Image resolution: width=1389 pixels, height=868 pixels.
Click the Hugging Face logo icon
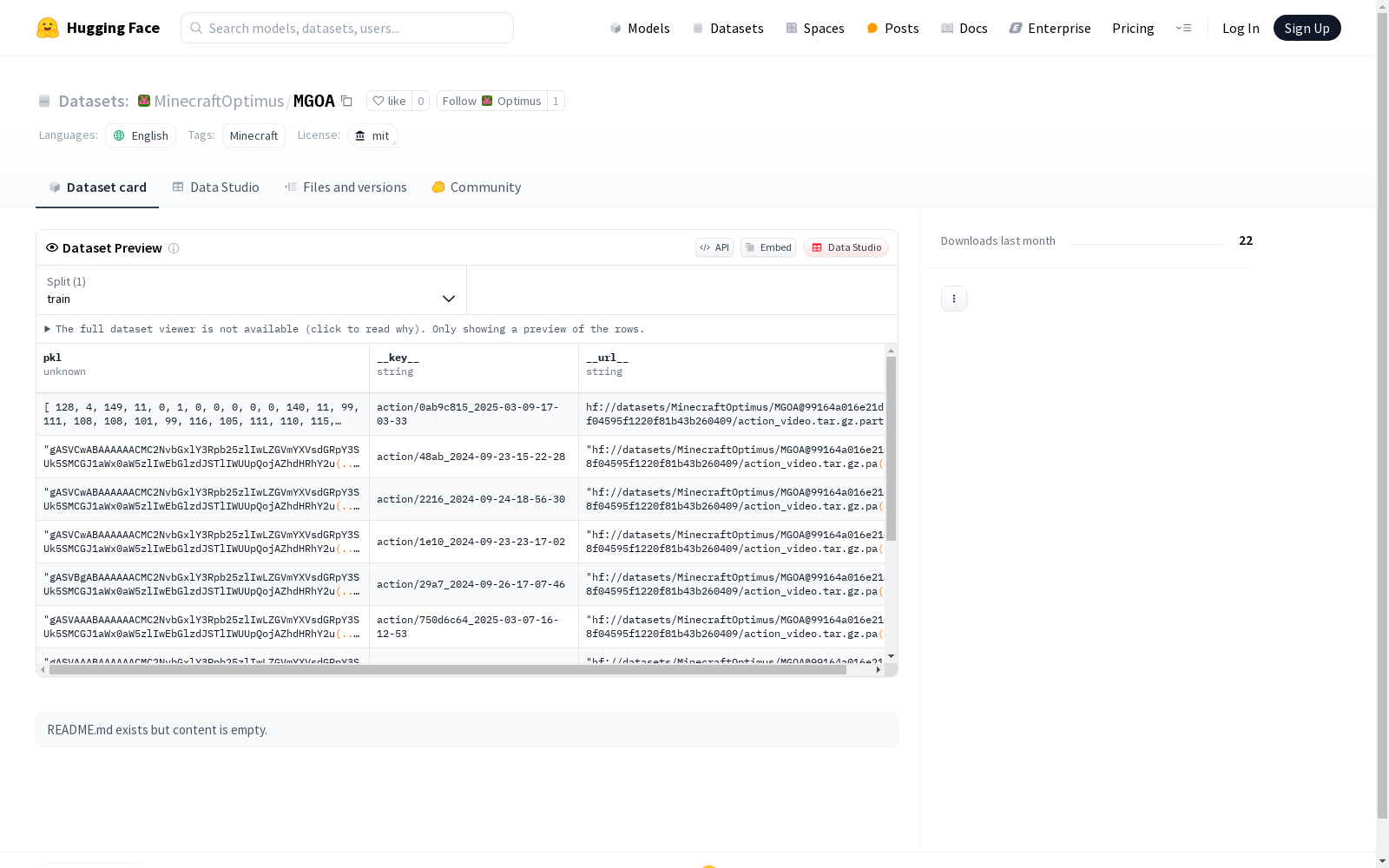click(48, 28)
